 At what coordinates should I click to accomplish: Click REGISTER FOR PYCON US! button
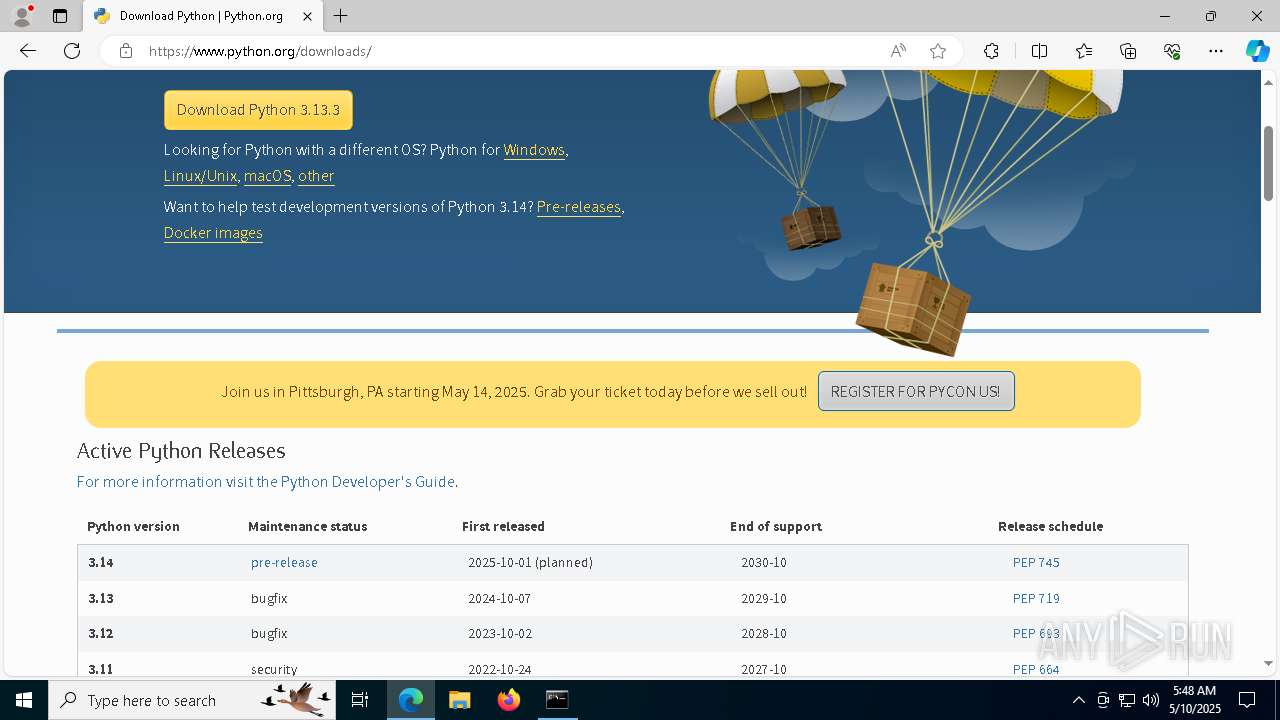pyautogui.click(x=916, y=391)
